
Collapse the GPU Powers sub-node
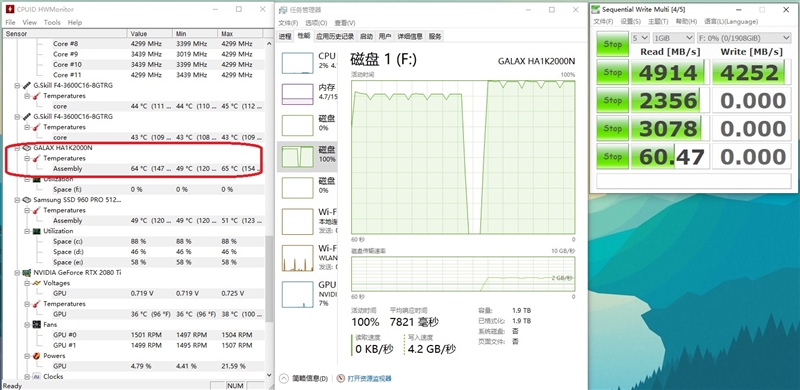click(x=27, y=356)
